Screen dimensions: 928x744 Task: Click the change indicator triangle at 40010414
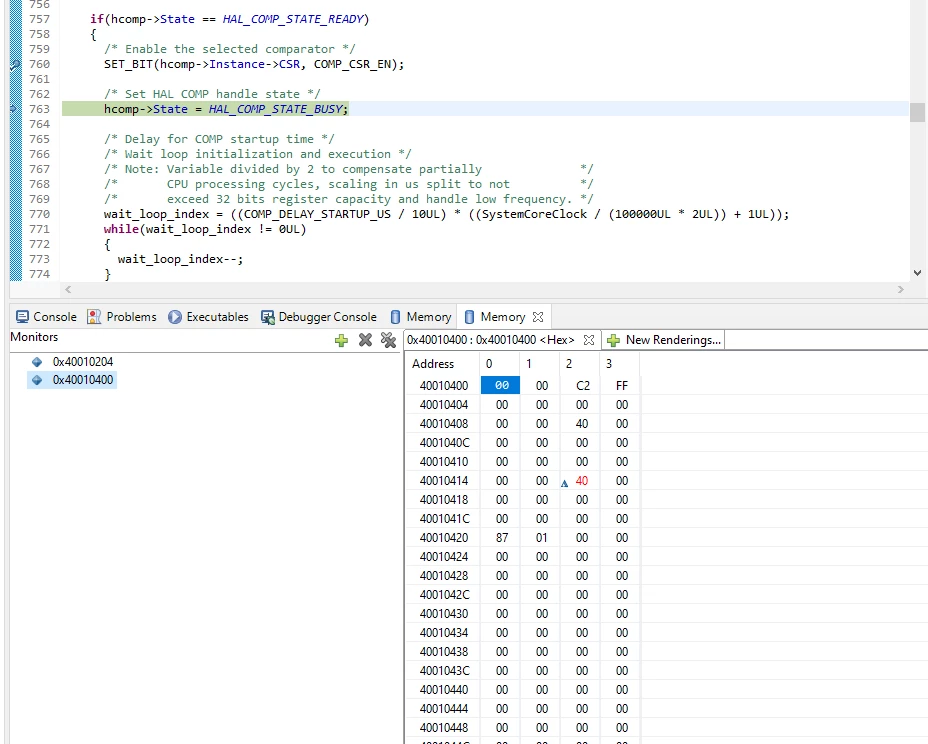(x=565, y=484)
